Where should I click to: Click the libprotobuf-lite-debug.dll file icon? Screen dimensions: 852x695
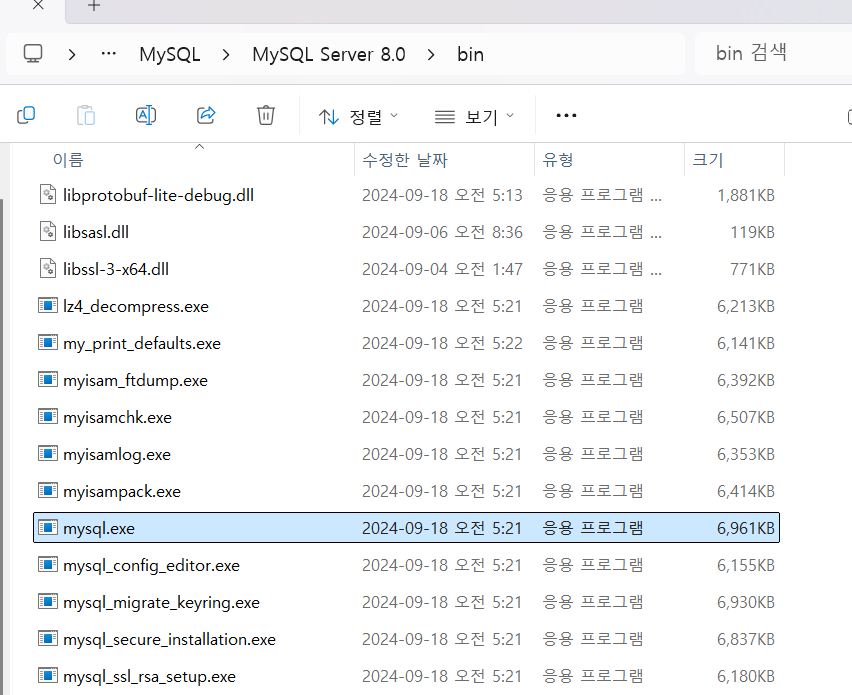48,195
